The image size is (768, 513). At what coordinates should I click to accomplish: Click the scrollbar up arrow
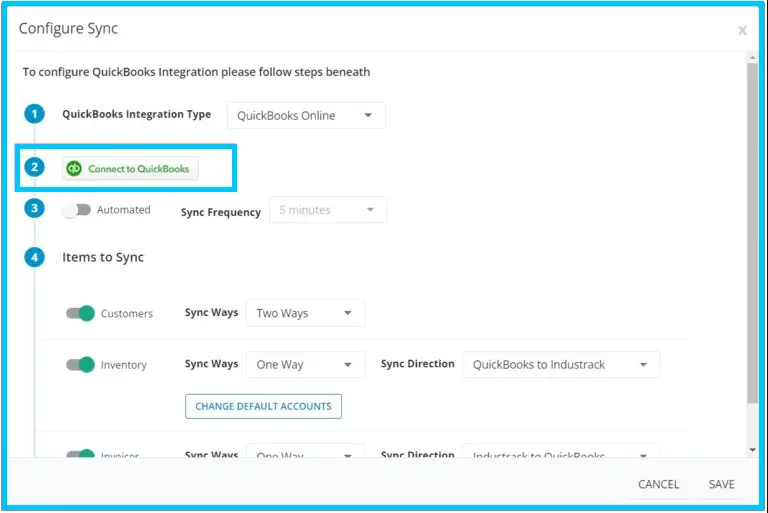[x=752, y=58]
